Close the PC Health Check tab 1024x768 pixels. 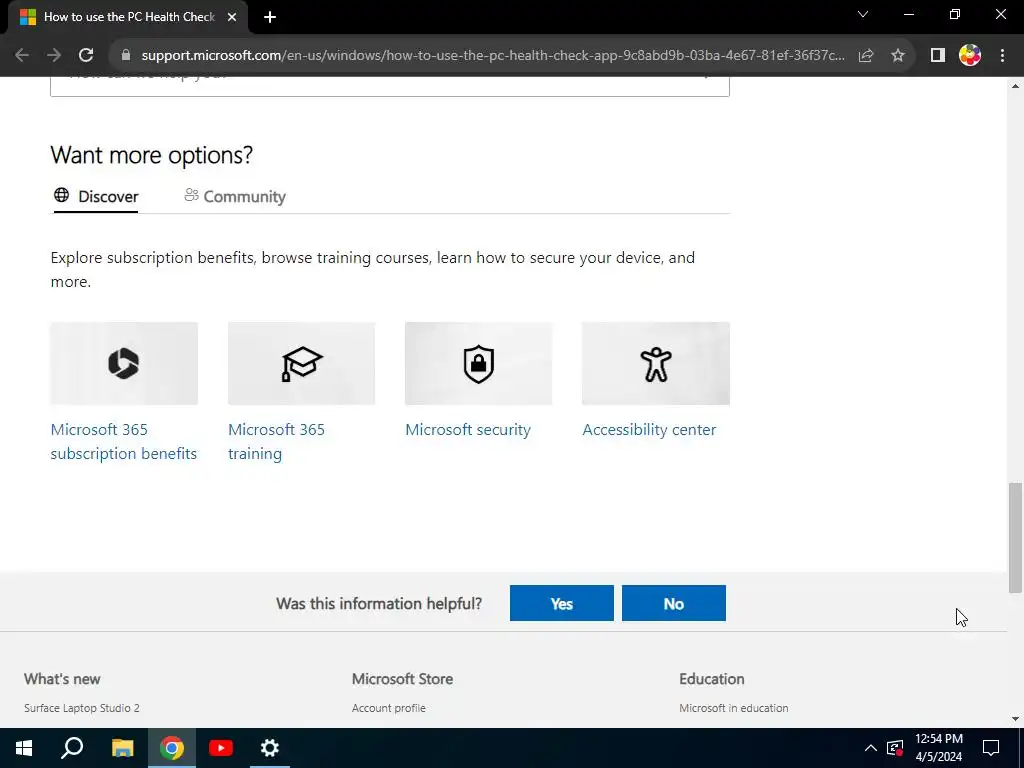(x=232, y=18)
